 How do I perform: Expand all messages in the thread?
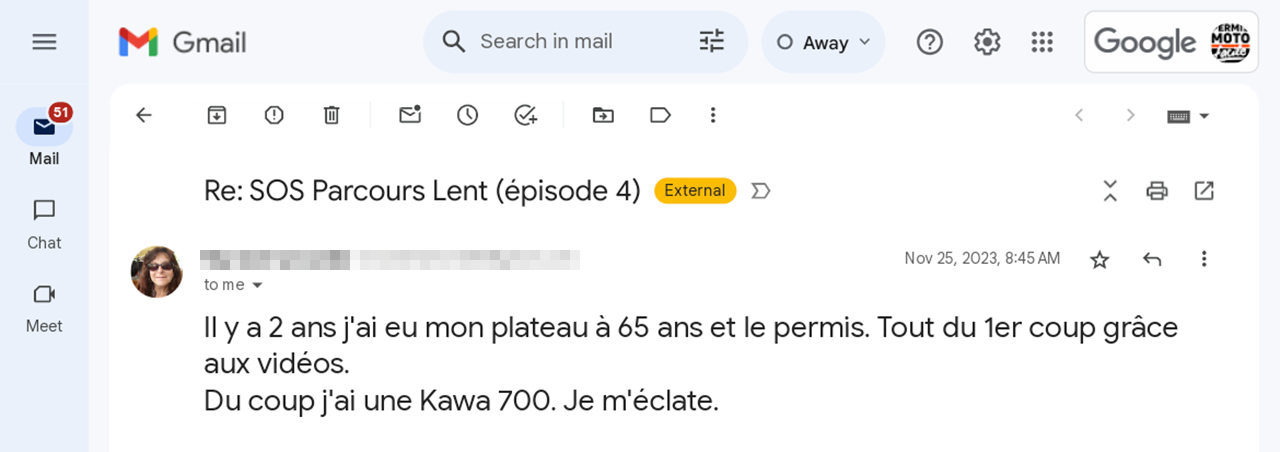point(1110,190)
